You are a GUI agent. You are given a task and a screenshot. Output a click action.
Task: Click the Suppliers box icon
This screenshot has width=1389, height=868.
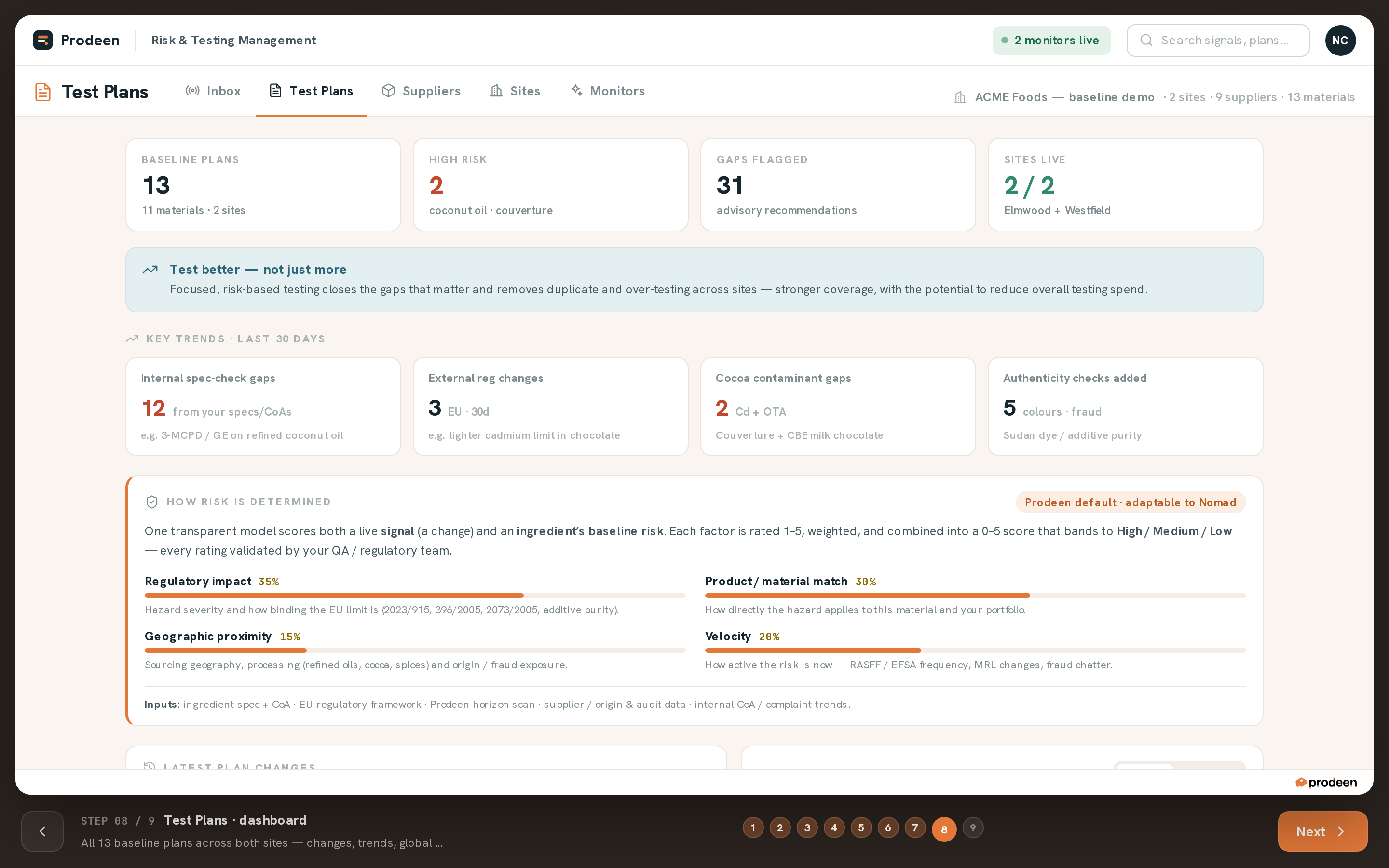click(x=389, y=91)
